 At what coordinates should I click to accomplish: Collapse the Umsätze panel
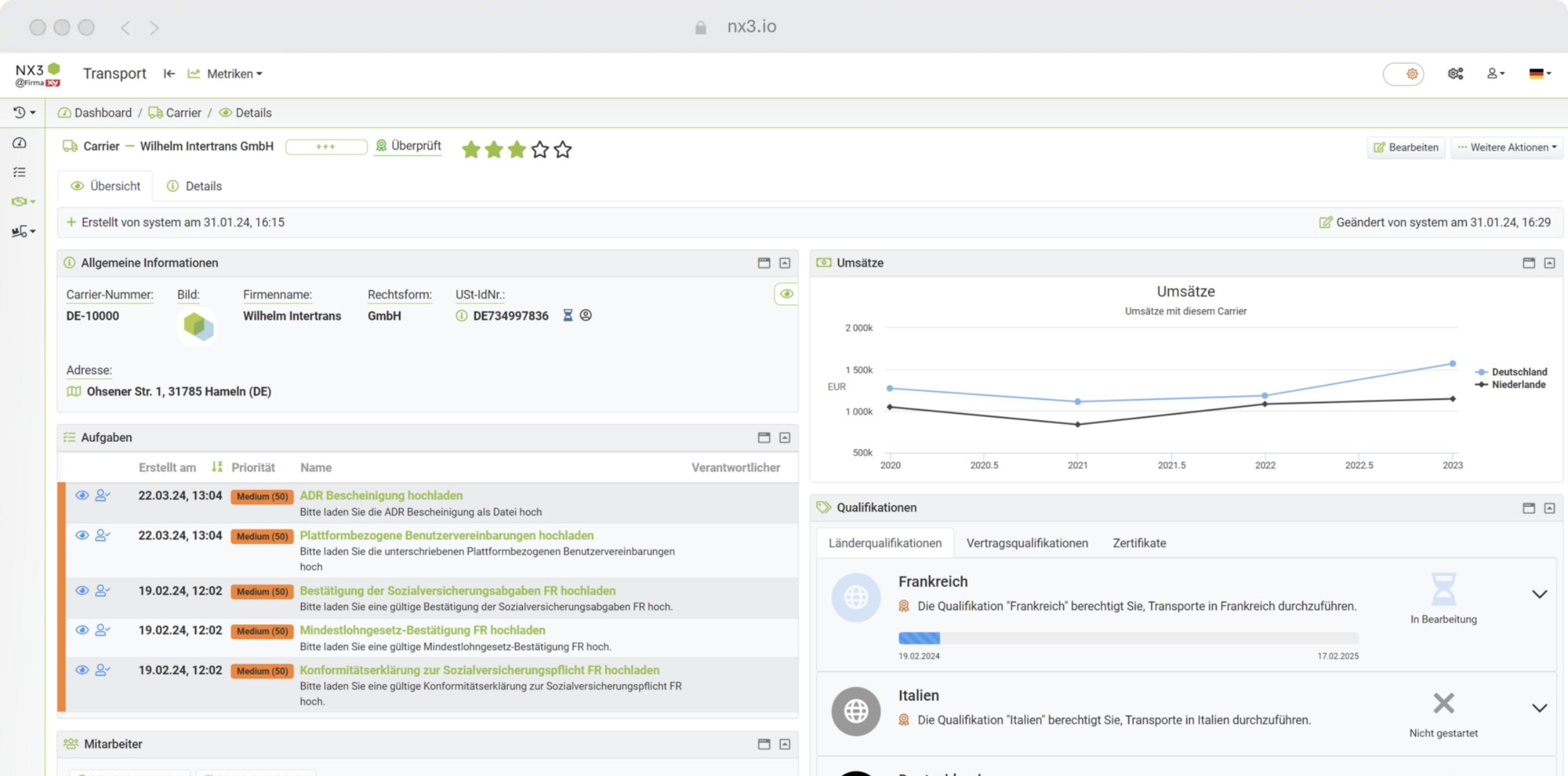[1549, 263]
